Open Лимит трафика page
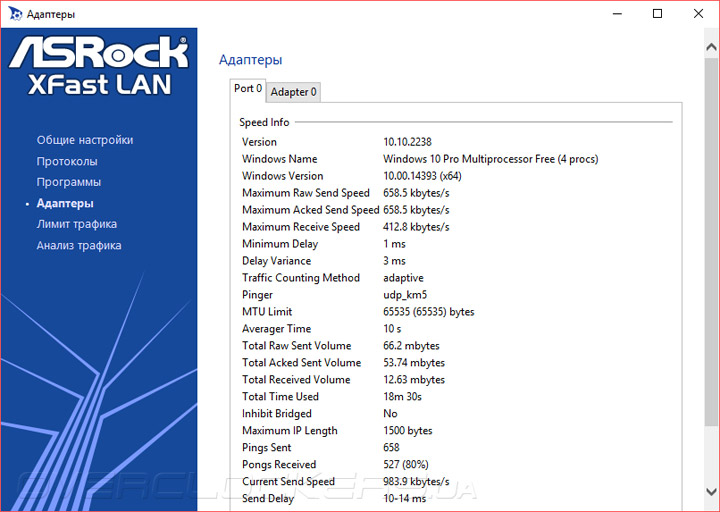 click(x=77, y=224)
